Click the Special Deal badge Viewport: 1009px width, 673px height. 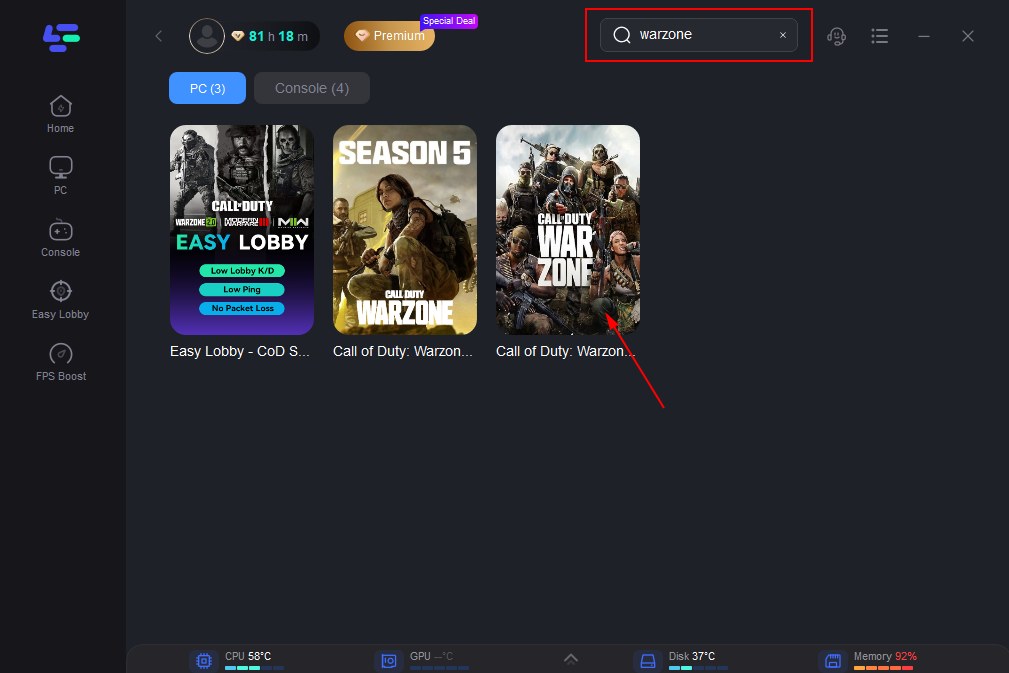coord(449,21)
